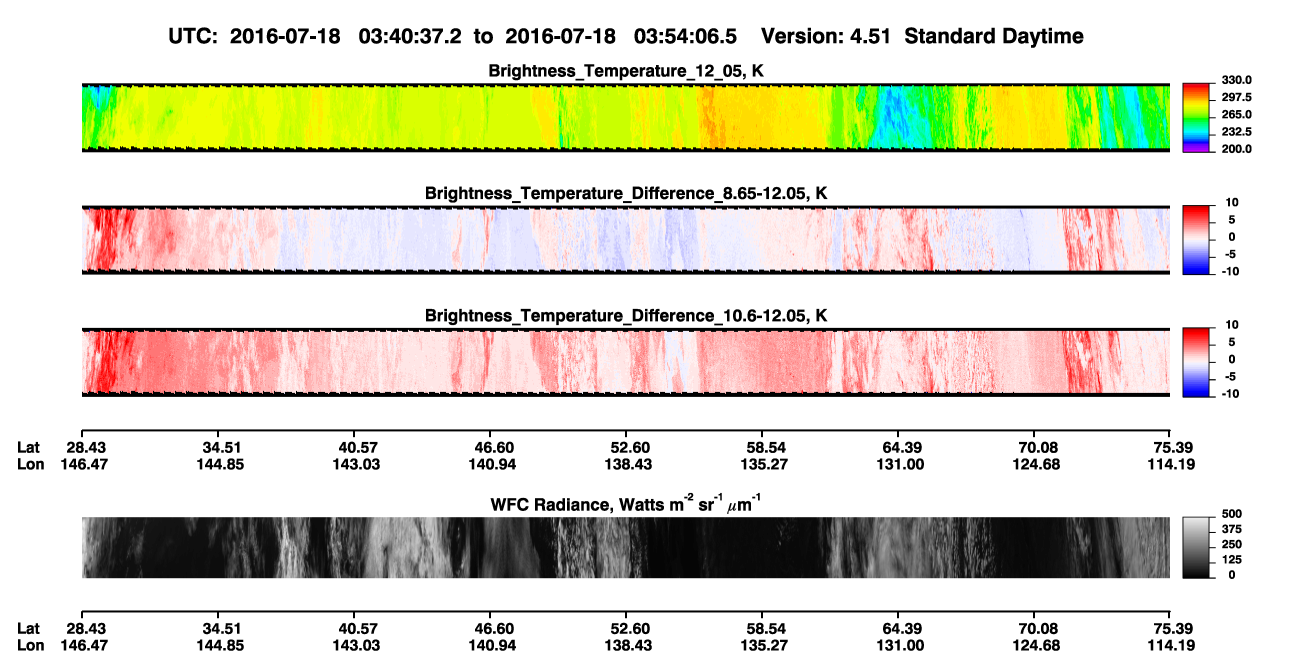
Task: Click the 500 label on the WFC Radiance color bar
Action: click(1232, 515)
